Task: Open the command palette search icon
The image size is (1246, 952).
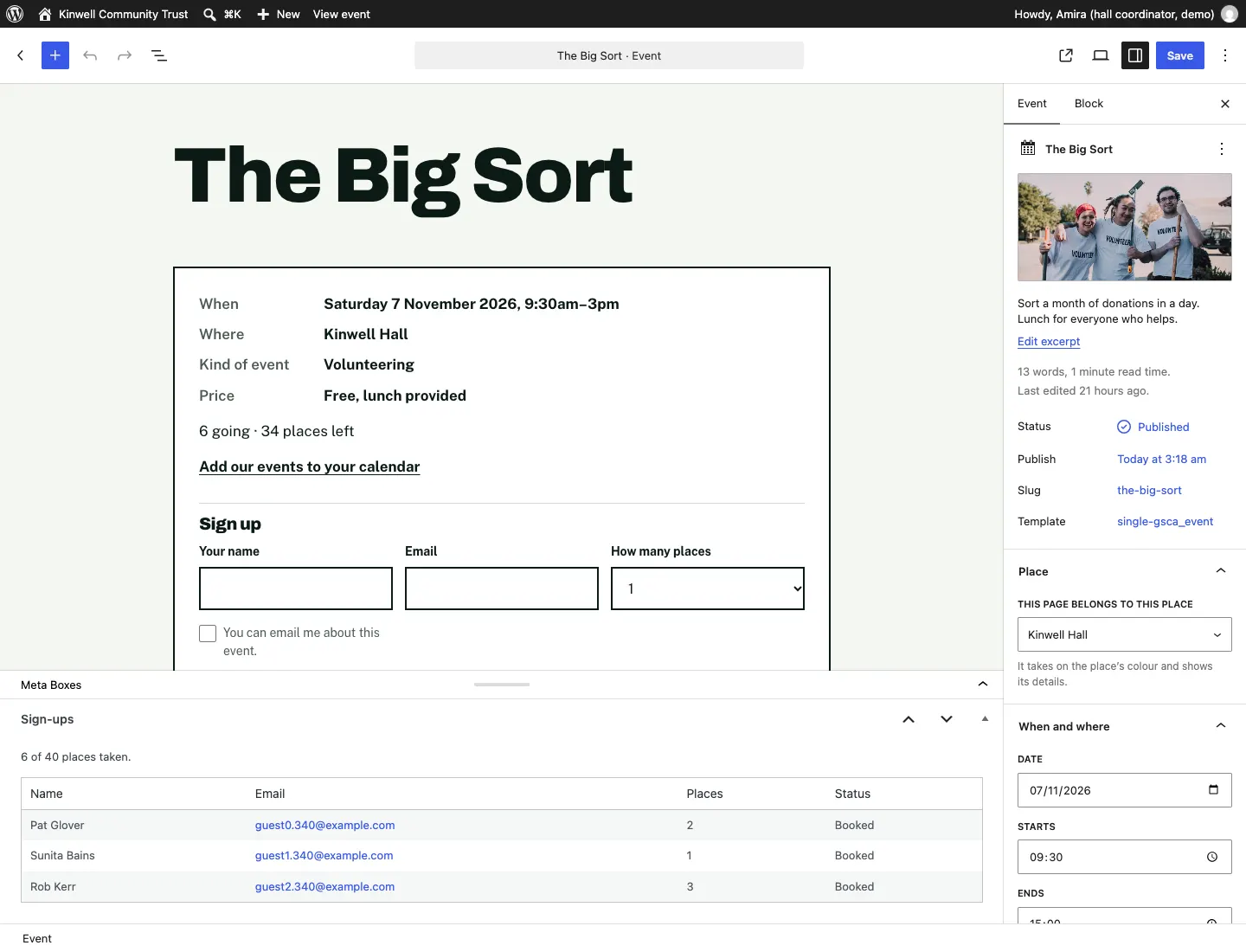Action: pyautogui.click(x=209, y=14)
